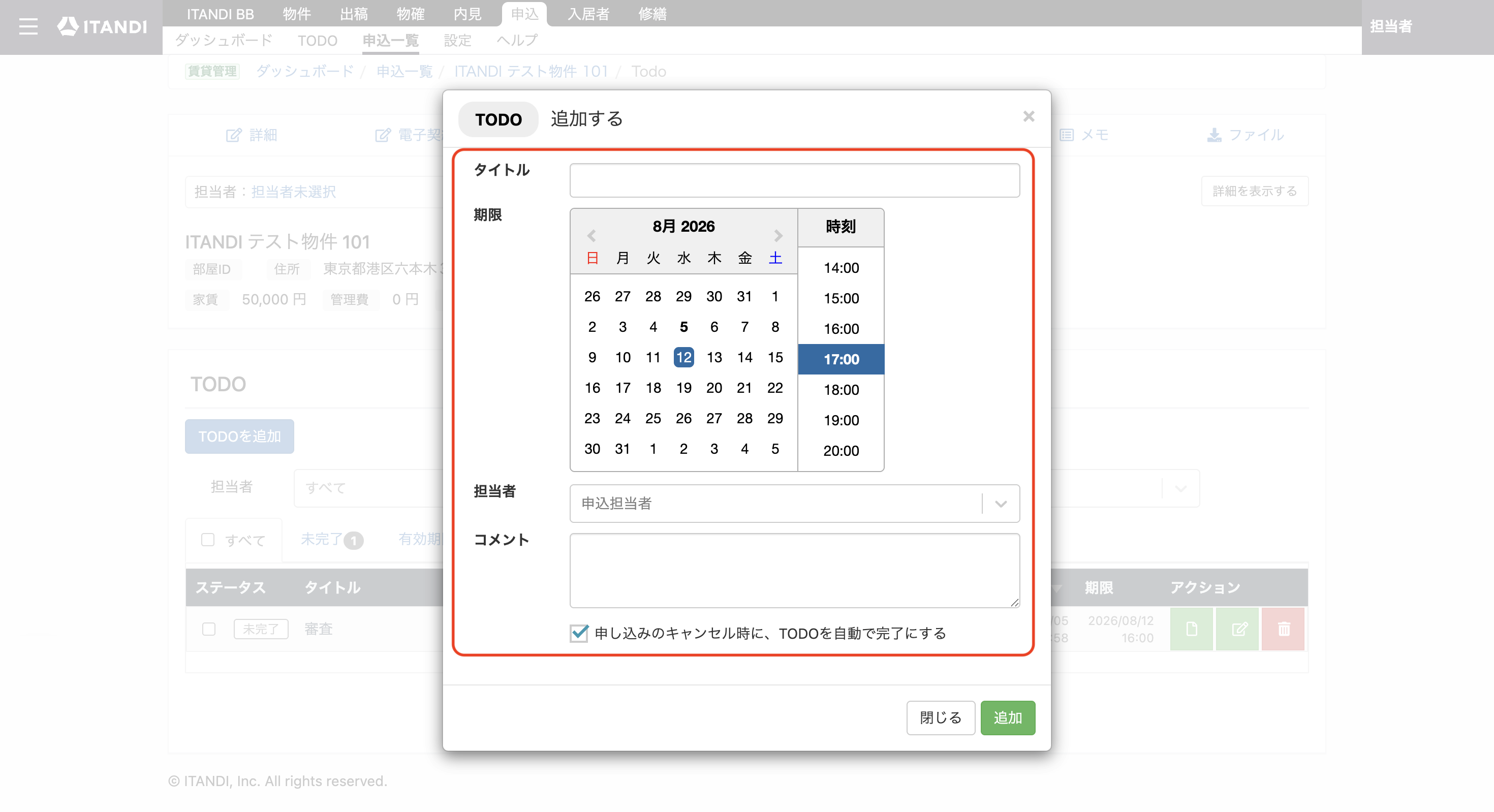1494x812 pixels.
Task: Close the TODO dialog with X
Action: [x=1029, y=116]
